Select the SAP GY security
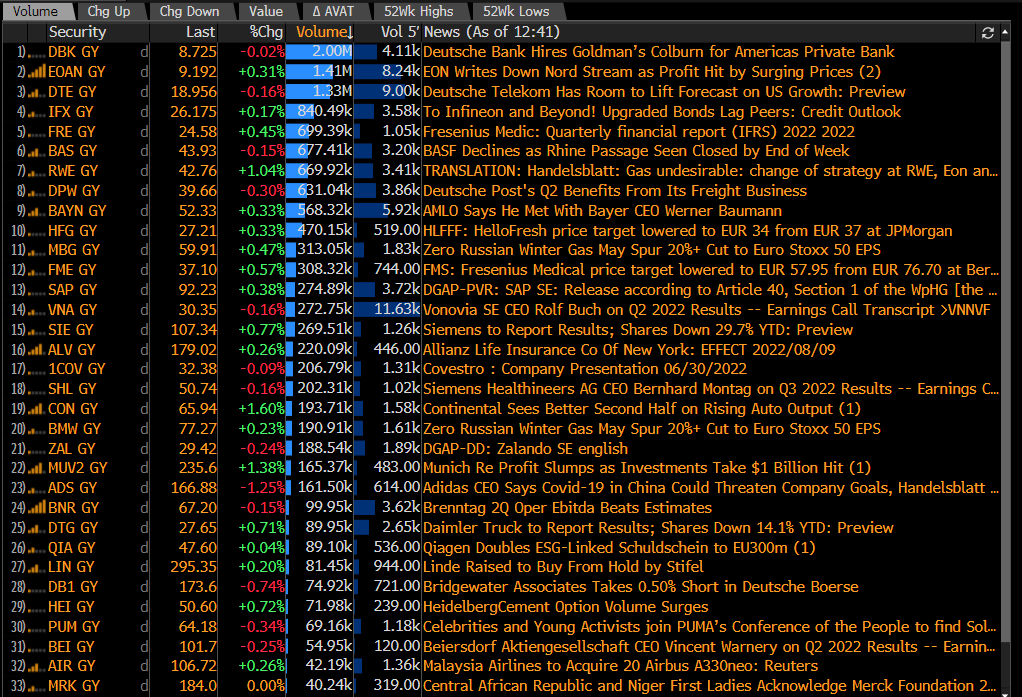Image resolution: width=1022 pixels, height=697 pixels. click(72, 289)
